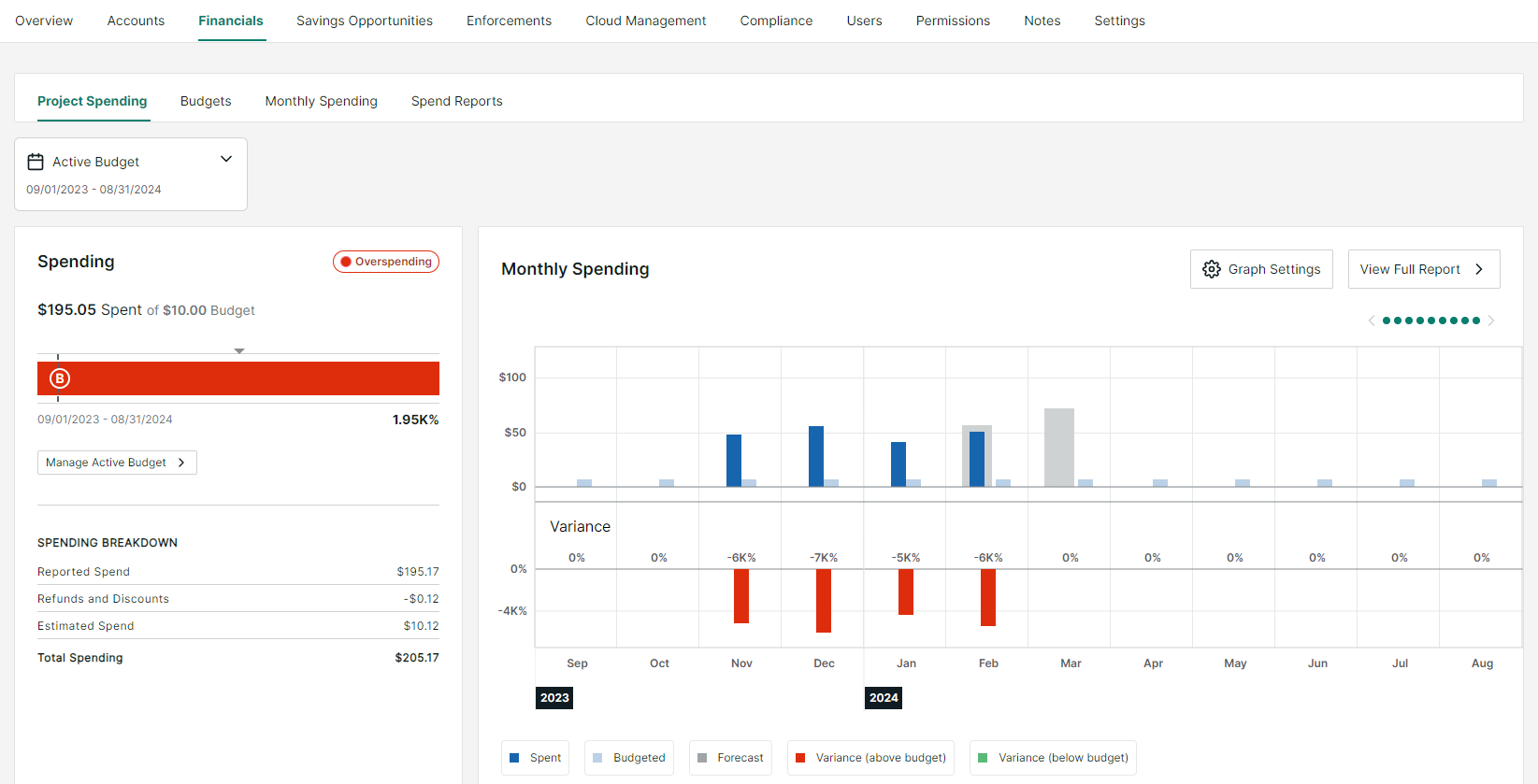Open the Cloud Management tab
This screenshot has height=784, width=1538.
pyautogui.click(x=646, y=21)
